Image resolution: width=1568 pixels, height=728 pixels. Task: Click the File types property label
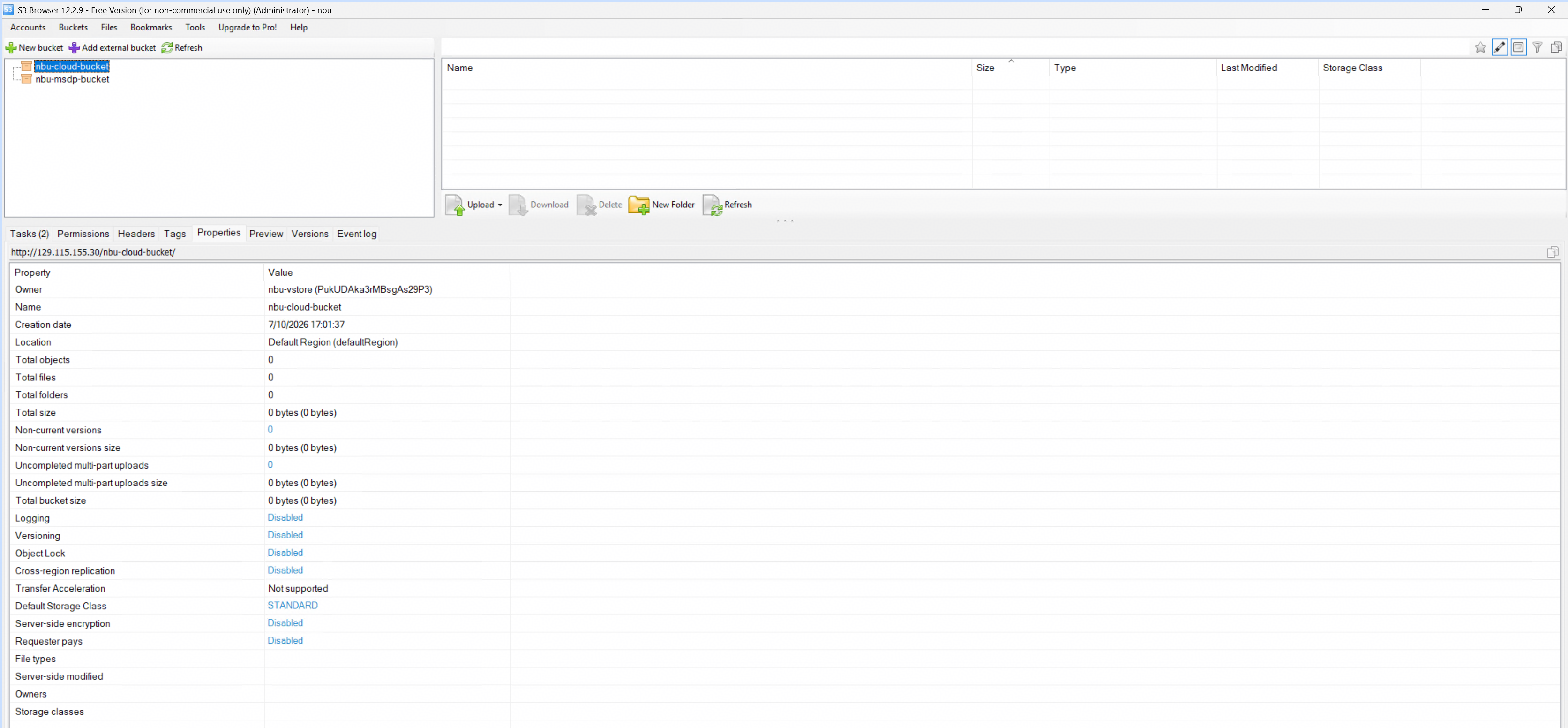[35, 659]
